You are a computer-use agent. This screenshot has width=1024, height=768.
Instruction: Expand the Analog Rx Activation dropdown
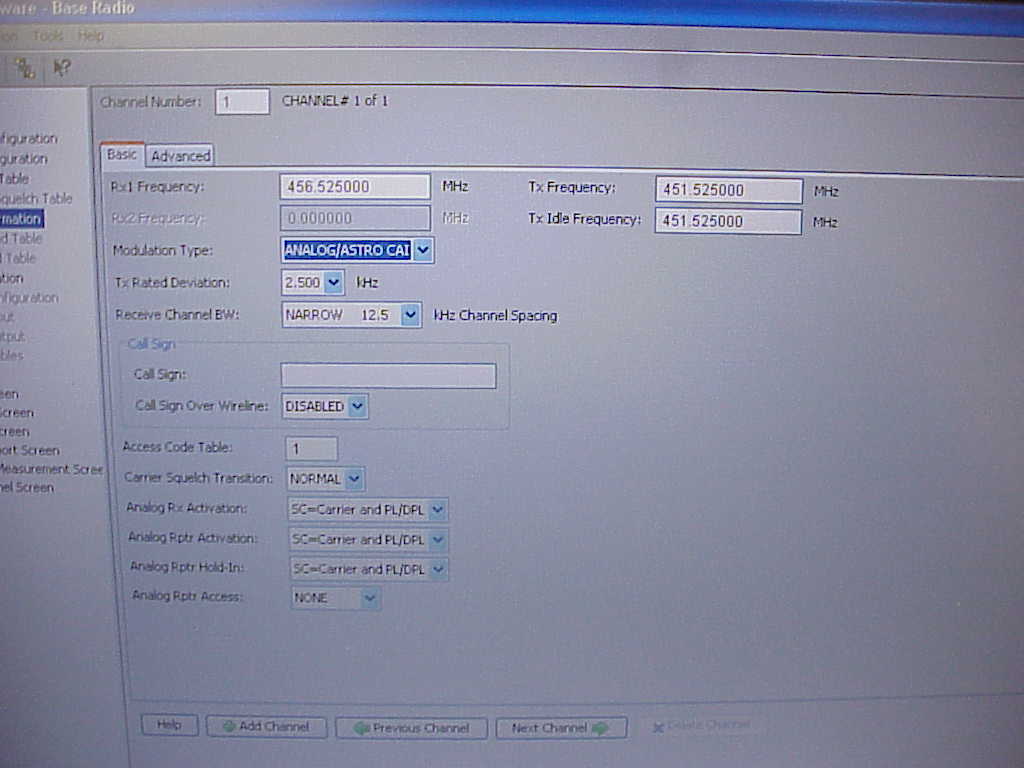click(436, 509)
